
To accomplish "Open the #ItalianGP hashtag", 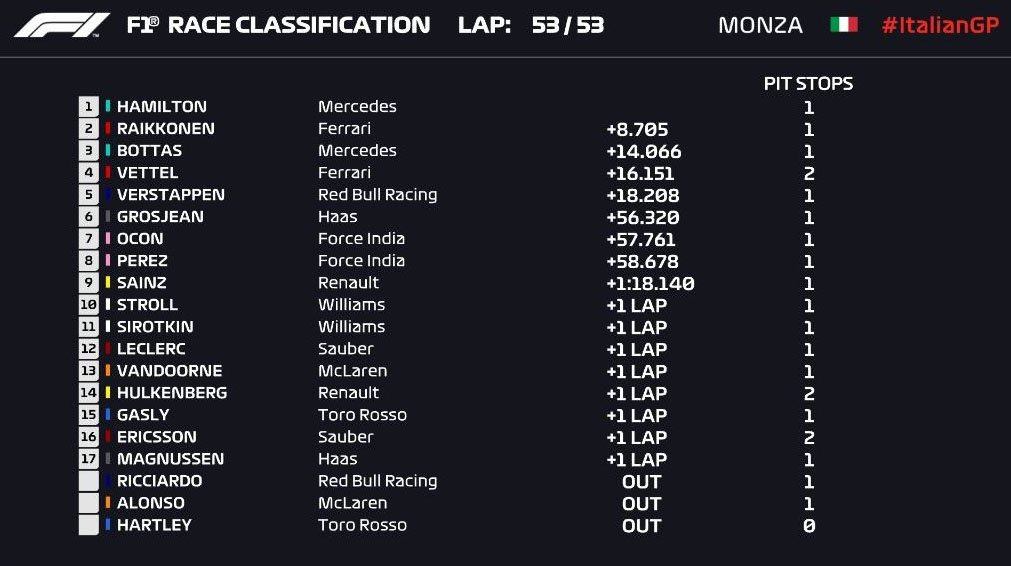I will [x=939, y=25].
